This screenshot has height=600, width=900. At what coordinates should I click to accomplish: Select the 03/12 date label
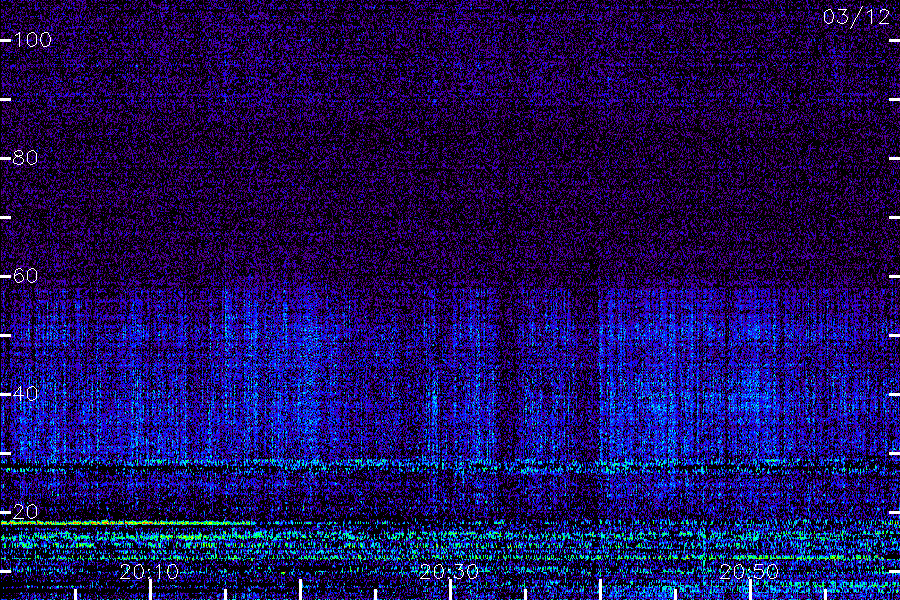(x=856, y=17)
